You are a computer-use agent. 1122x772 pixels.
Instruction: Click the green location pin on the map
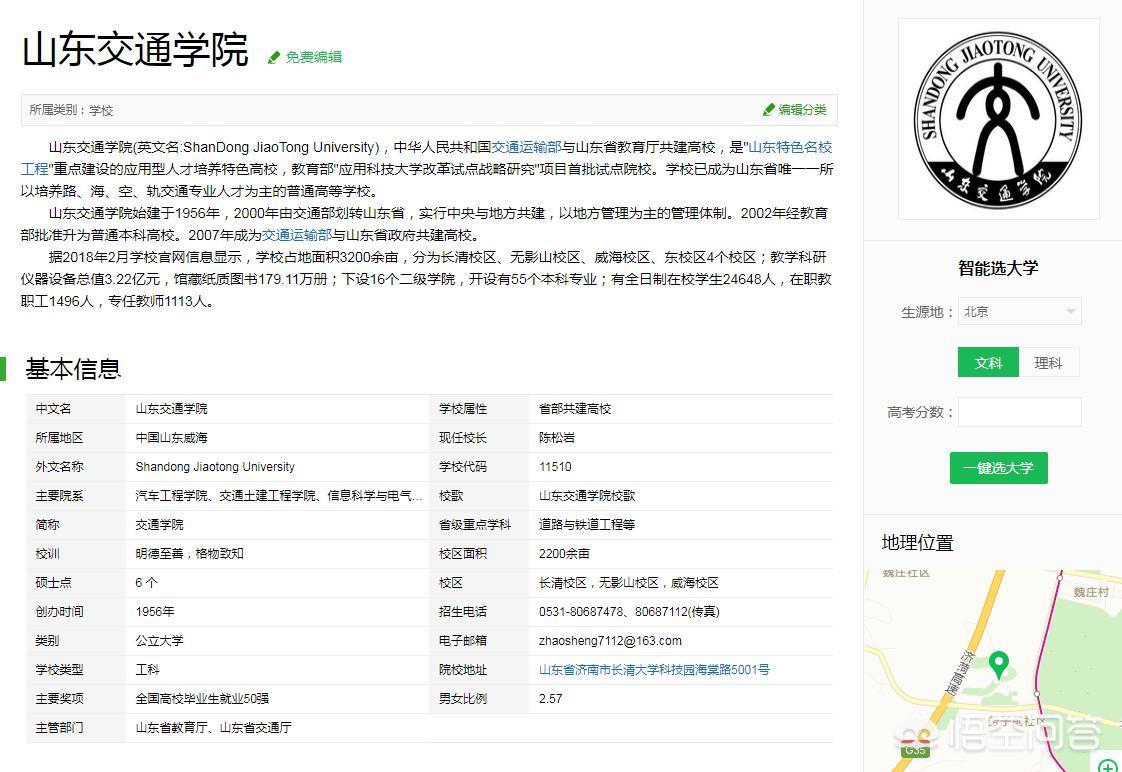tap(998, 665)
